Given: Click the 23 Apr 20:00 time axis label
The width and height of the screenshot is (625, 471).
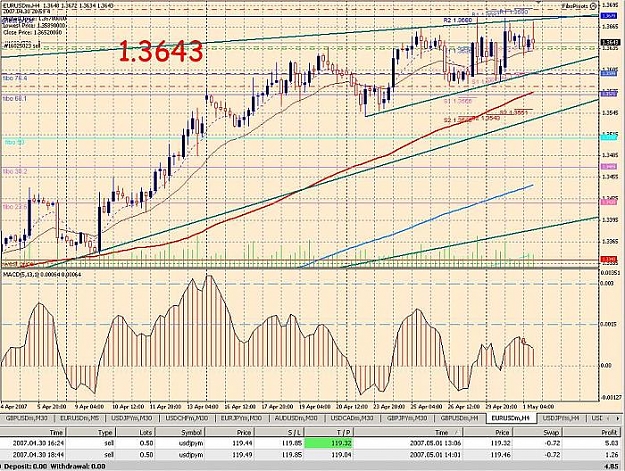Looking at the screenshot, I should pyautogui.click(x=389, y=407).
